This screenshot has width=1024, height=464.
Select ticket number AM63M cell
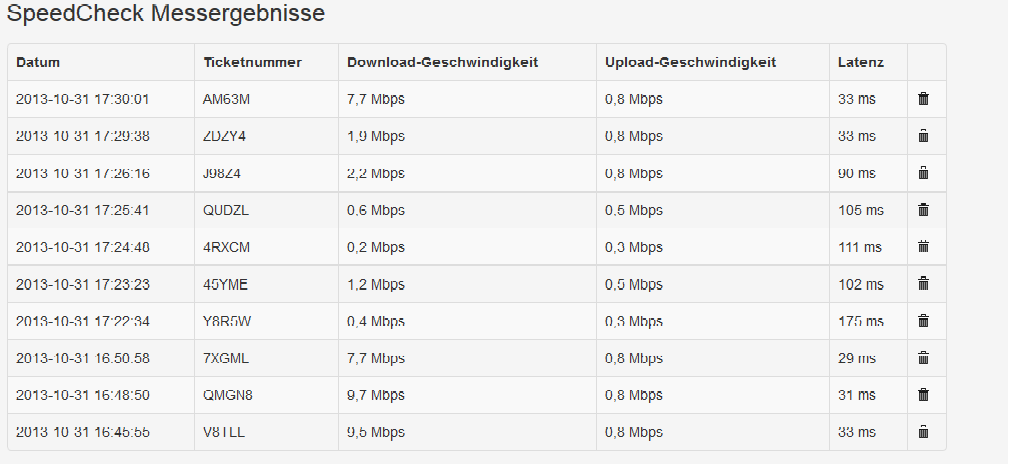point(227,99)
